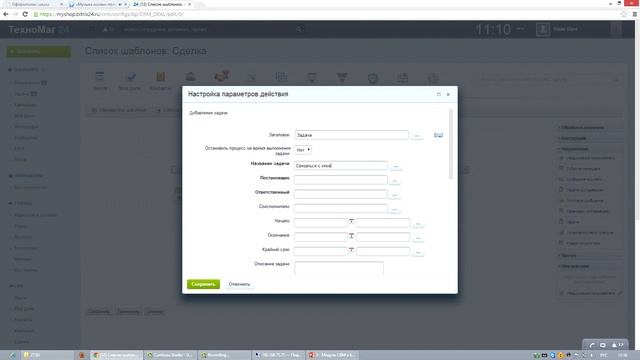Click search magnifier in Bitrix24 header
The width and height of the screenshot is (640, 360).
pos(299,29)
